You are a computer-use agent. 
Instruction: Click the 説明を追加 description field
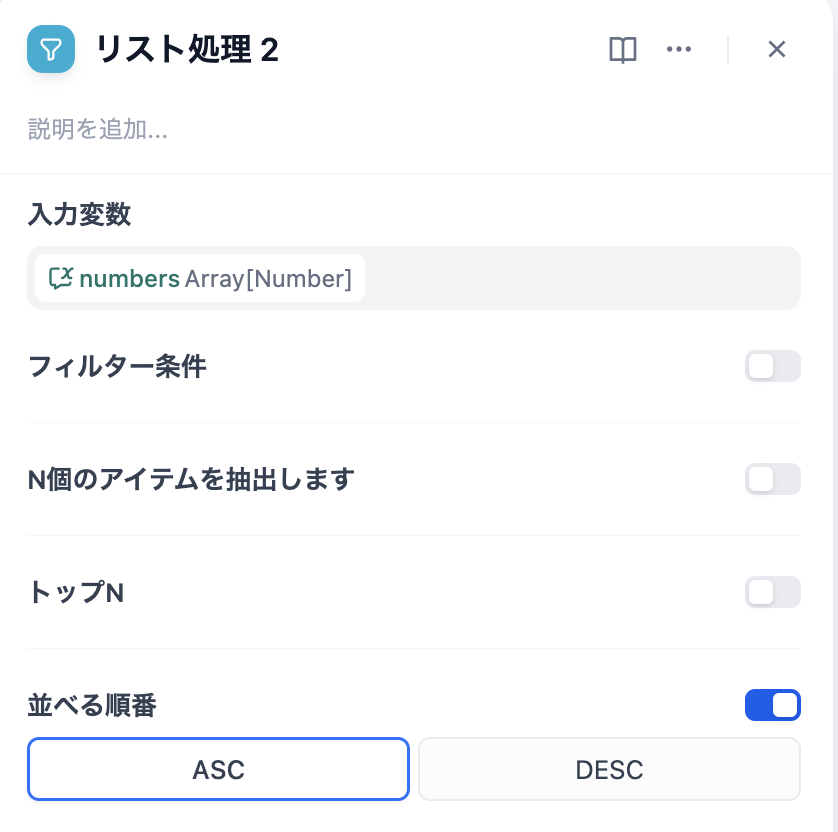click(98, 129)
